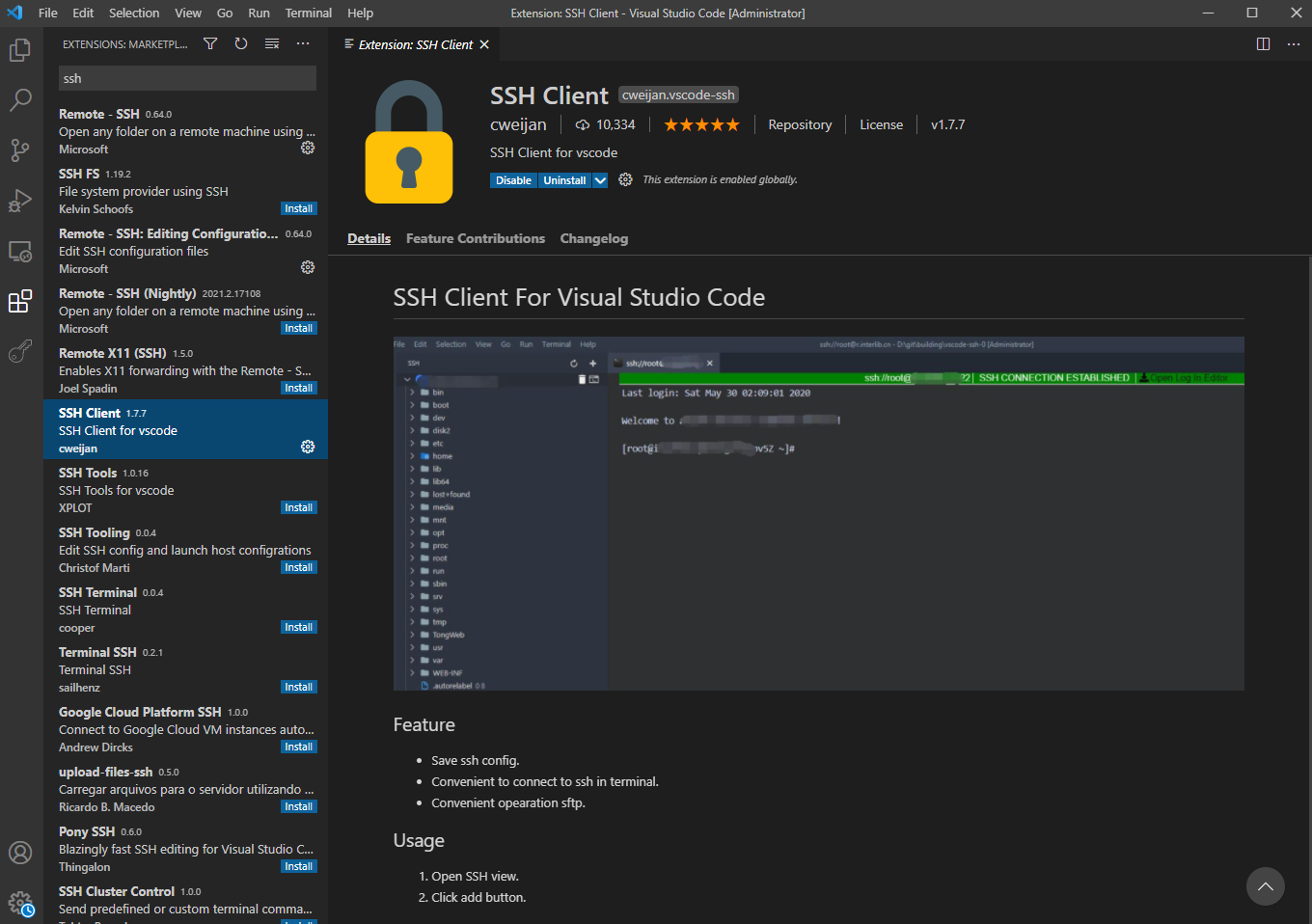The width and height of the screenshot is (1312, 924).
Task: Switch to the Changelog tab
Action: (594, 238)
